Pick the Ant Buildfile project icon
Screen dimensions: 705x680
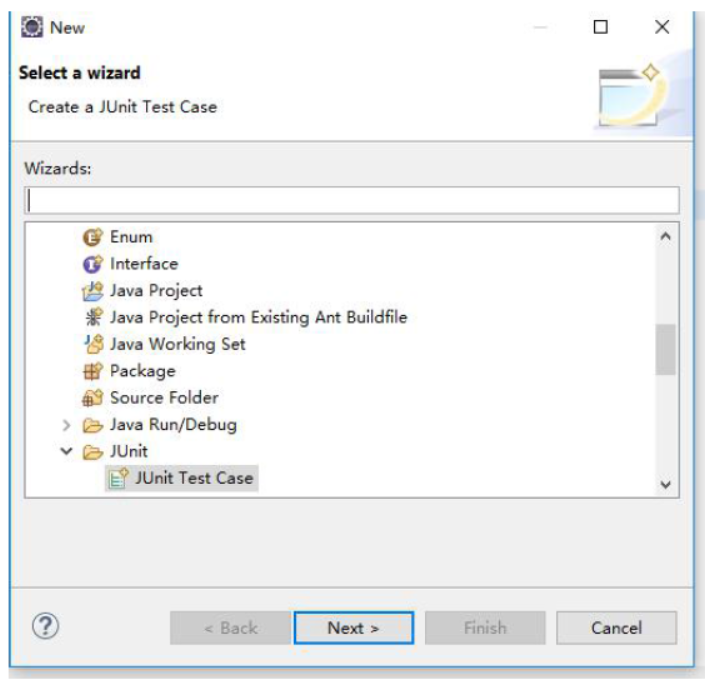[94, 317]
